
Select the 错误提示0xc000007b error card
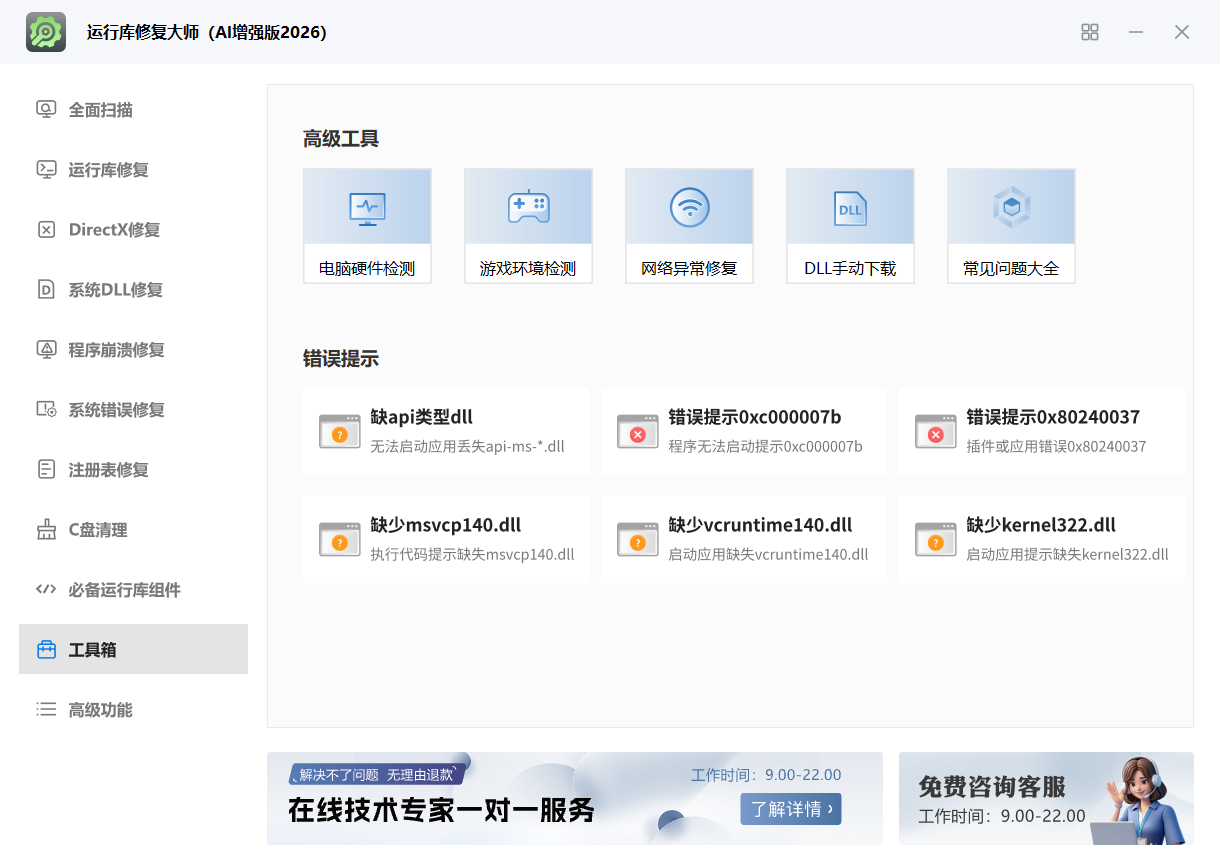(x=743, y=431)
